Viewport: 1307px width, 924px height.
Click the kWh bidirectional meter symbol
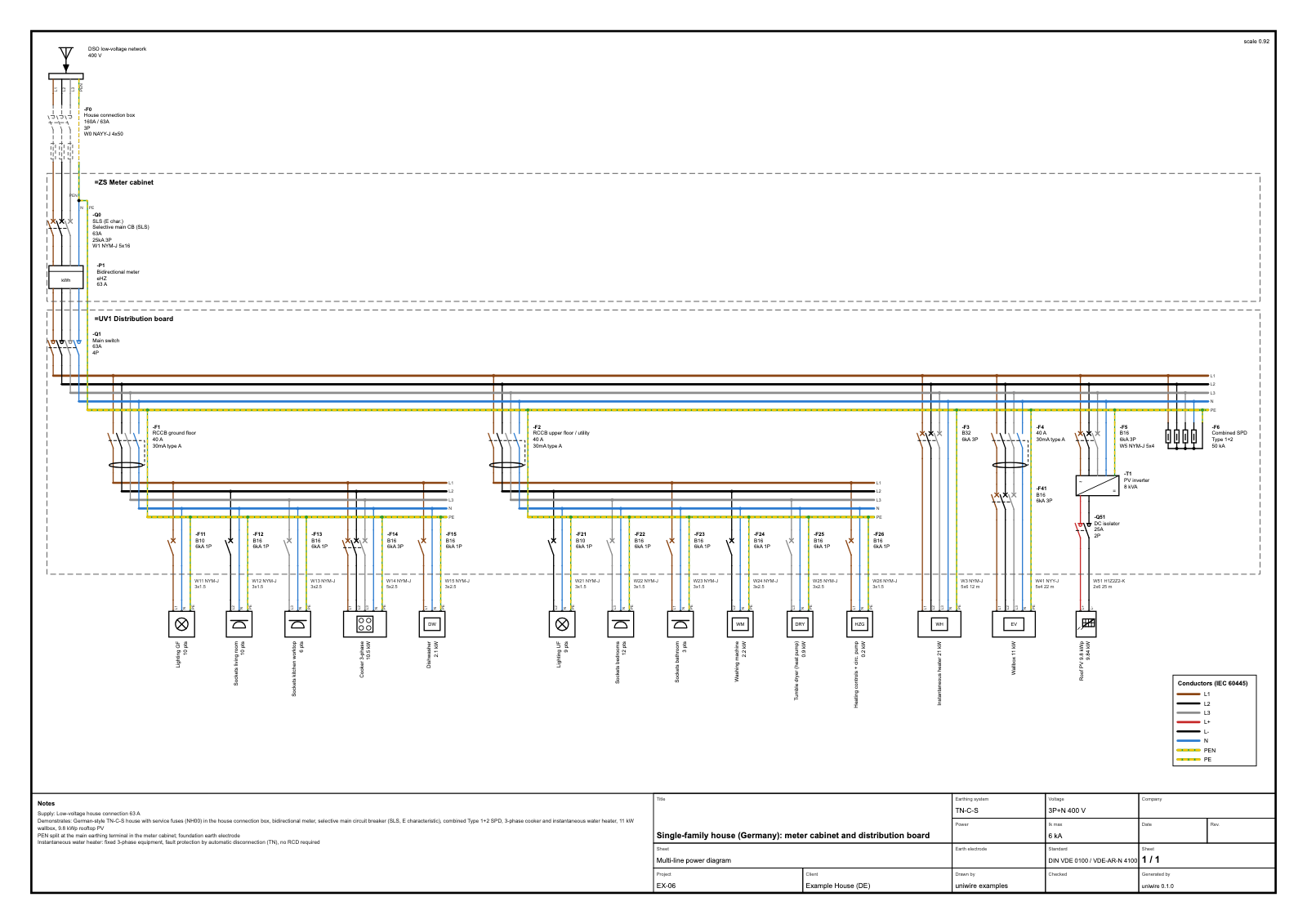coord(66,277)
